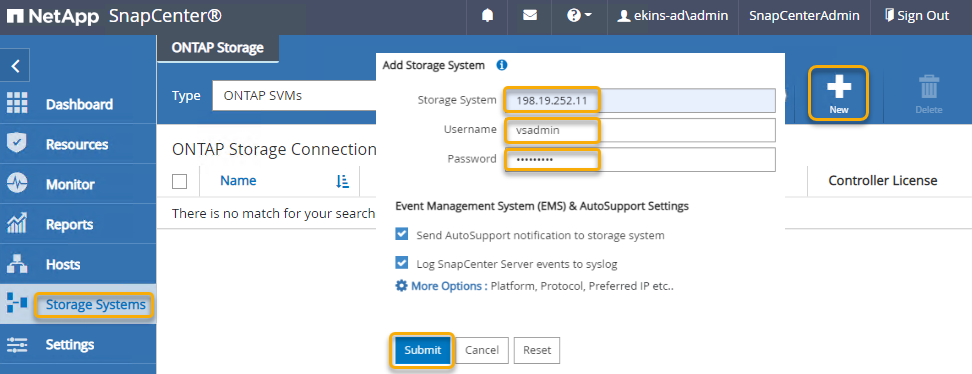This screenshot has width=972, height=374.
Task: Open the Hosts page
Action: coord(63,264)
